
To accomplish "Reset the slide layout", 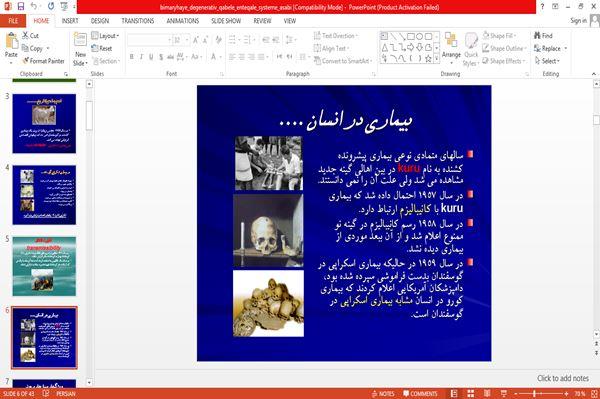I will [x=102, y=48].
